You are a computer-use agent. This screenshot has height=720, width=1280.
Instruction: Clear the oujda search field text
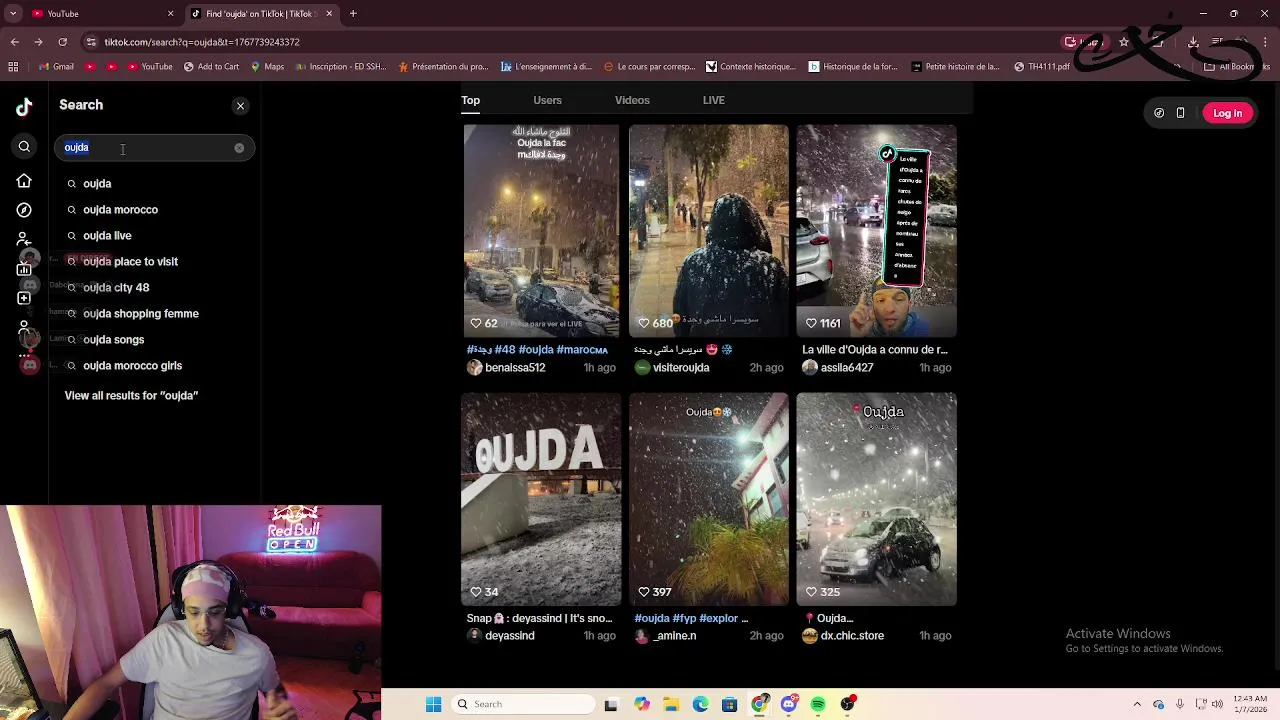(239, 148)
